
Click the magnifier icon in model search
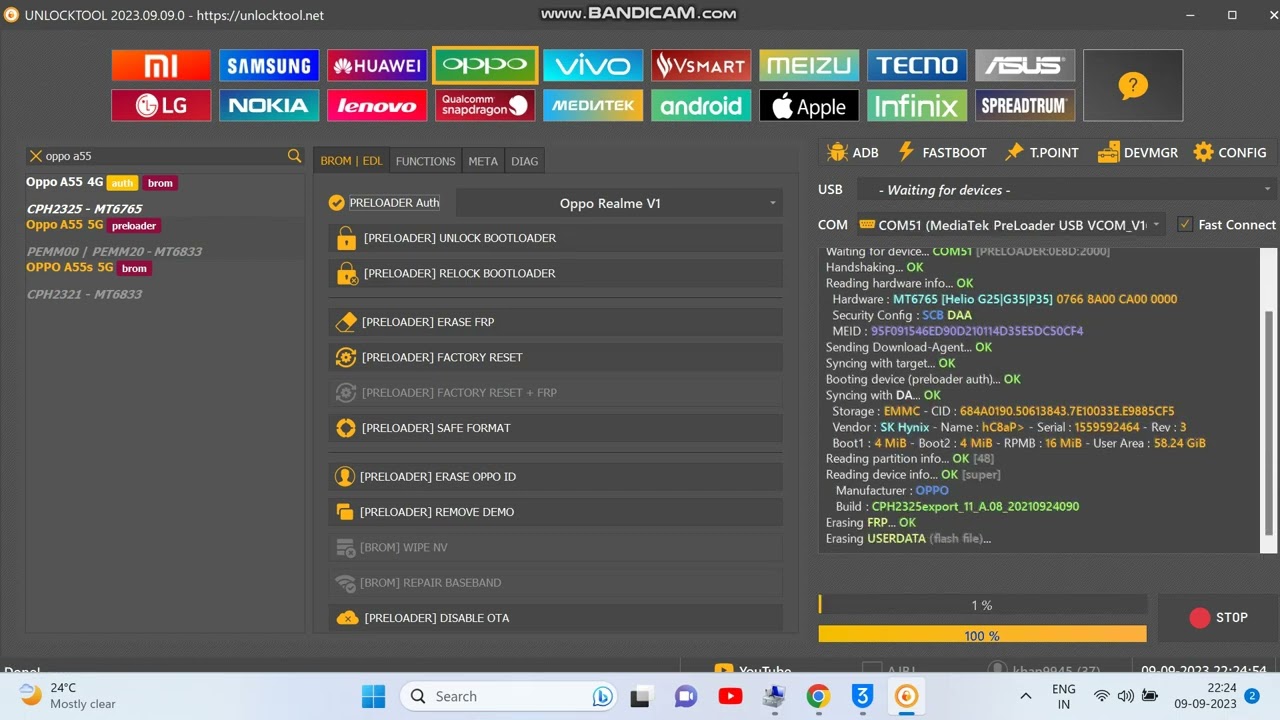294,156
